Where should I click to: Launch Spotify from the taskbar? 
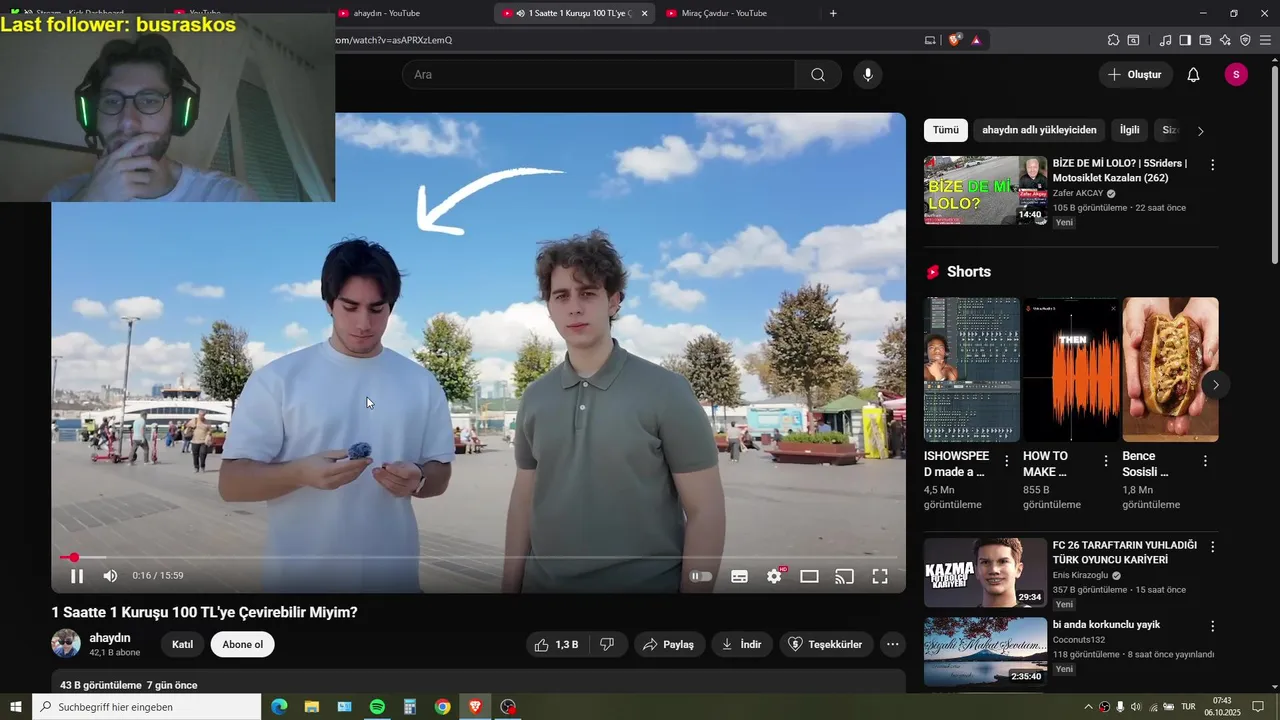[x=377, y=707]
